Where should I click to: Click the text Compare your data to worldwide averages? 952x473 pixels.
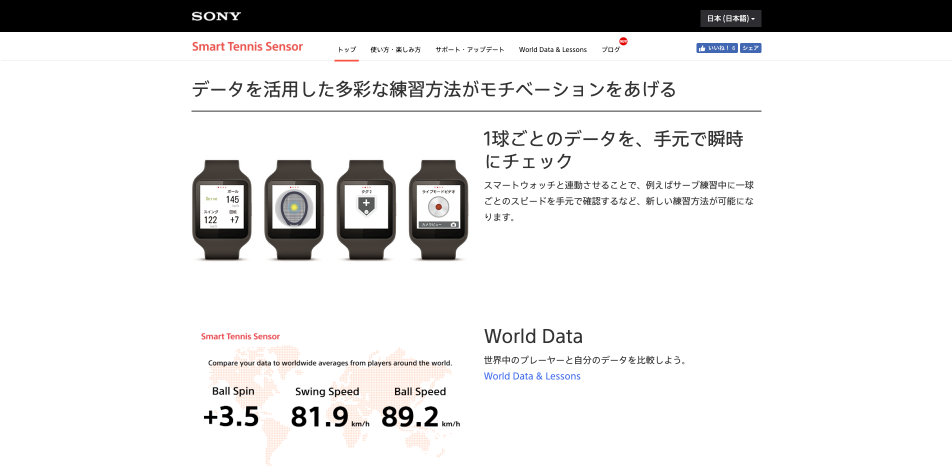coord(330,363)
